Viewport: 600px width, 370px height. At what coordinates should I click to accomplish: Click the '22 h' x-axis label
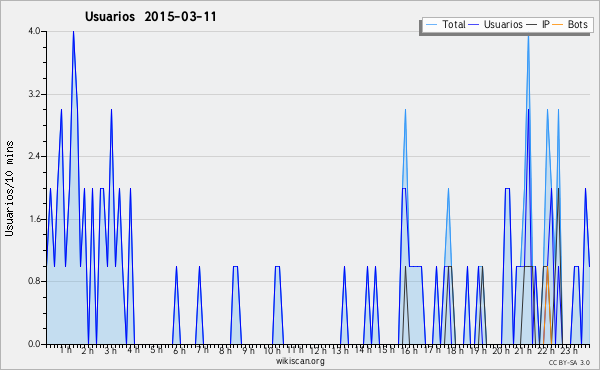546,351
